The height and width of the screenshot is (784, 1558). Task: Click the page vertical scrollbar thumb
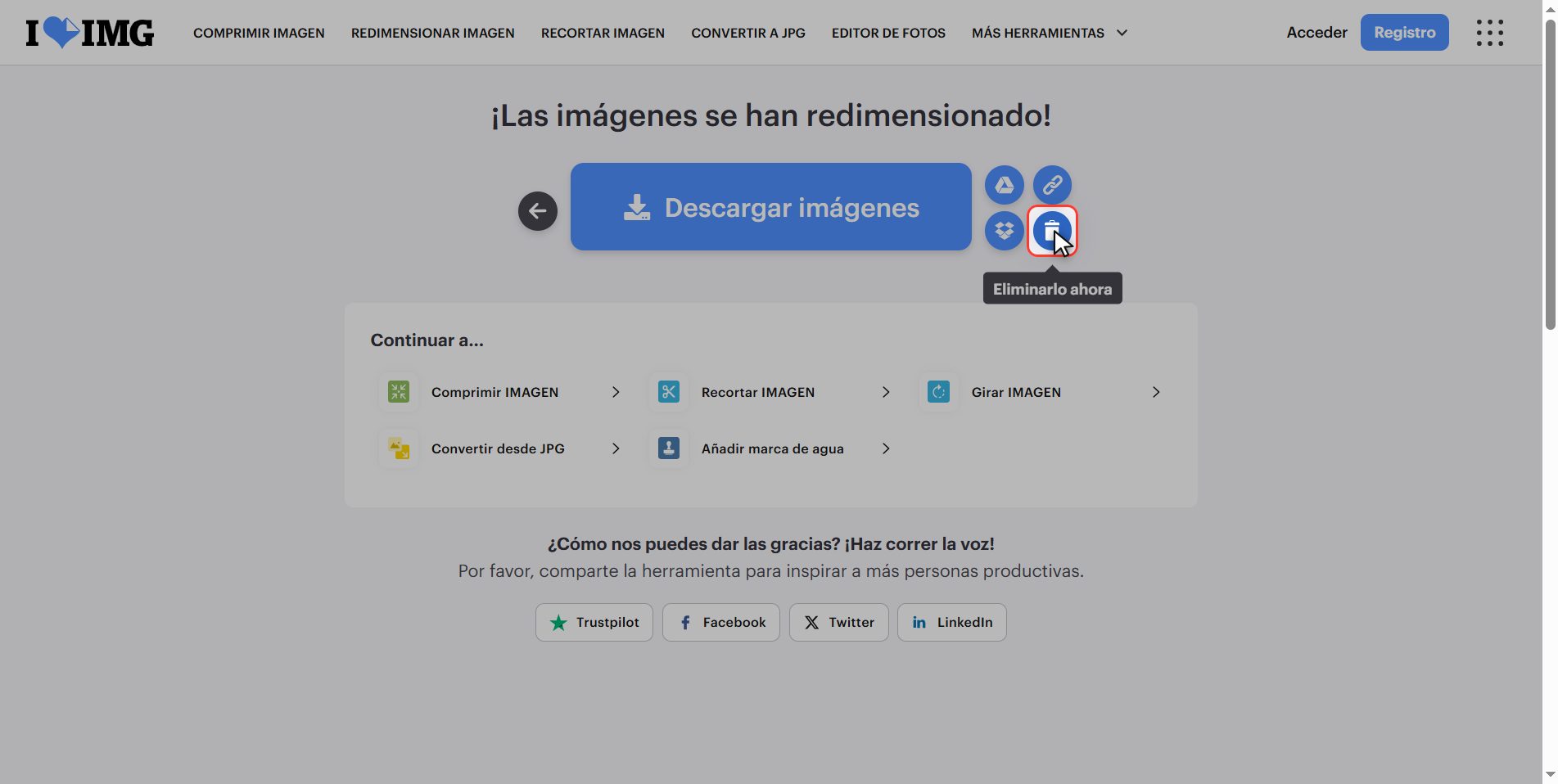1550,173
